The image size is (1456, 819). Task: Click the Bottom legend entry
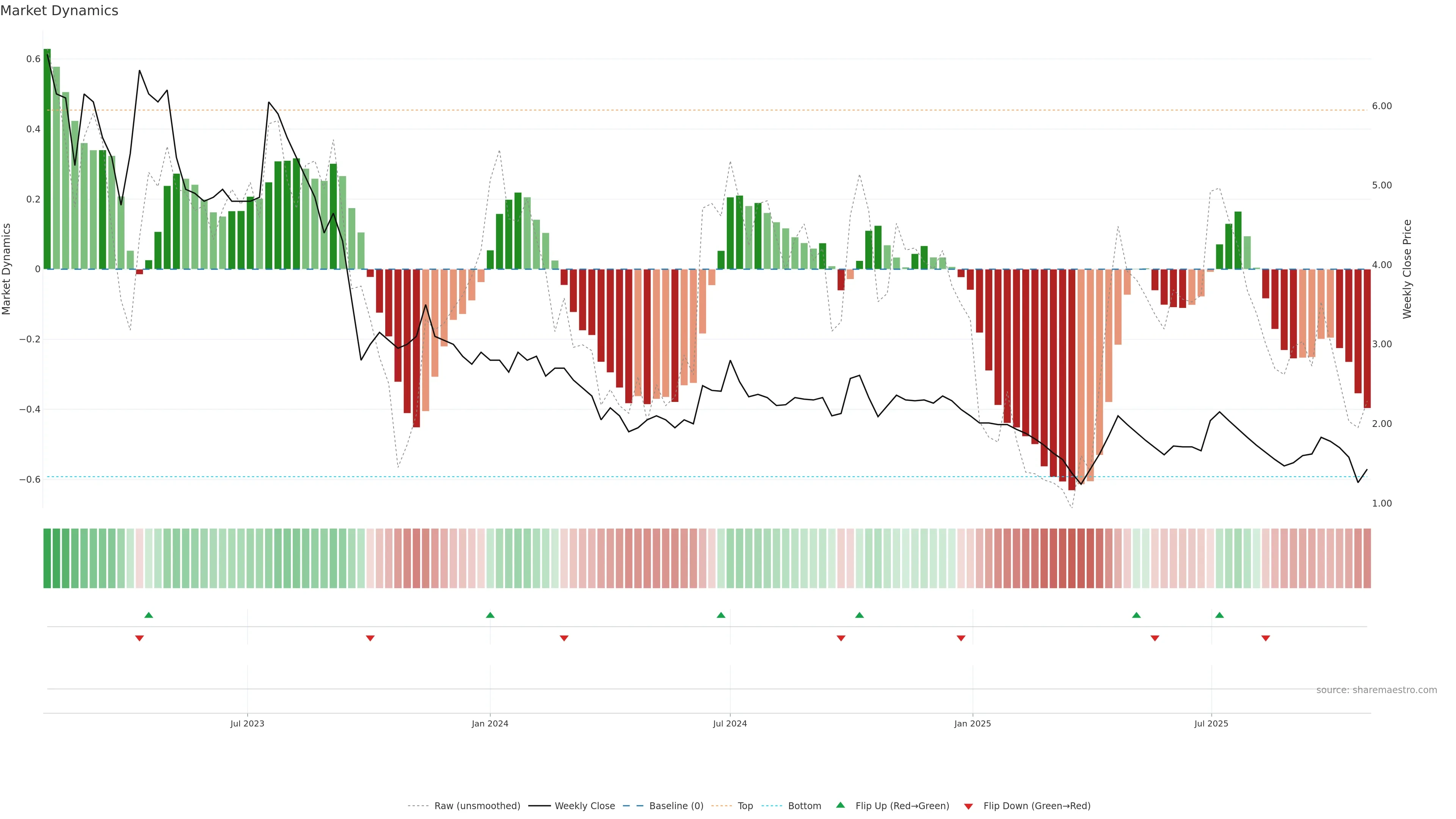click(804, 806)
